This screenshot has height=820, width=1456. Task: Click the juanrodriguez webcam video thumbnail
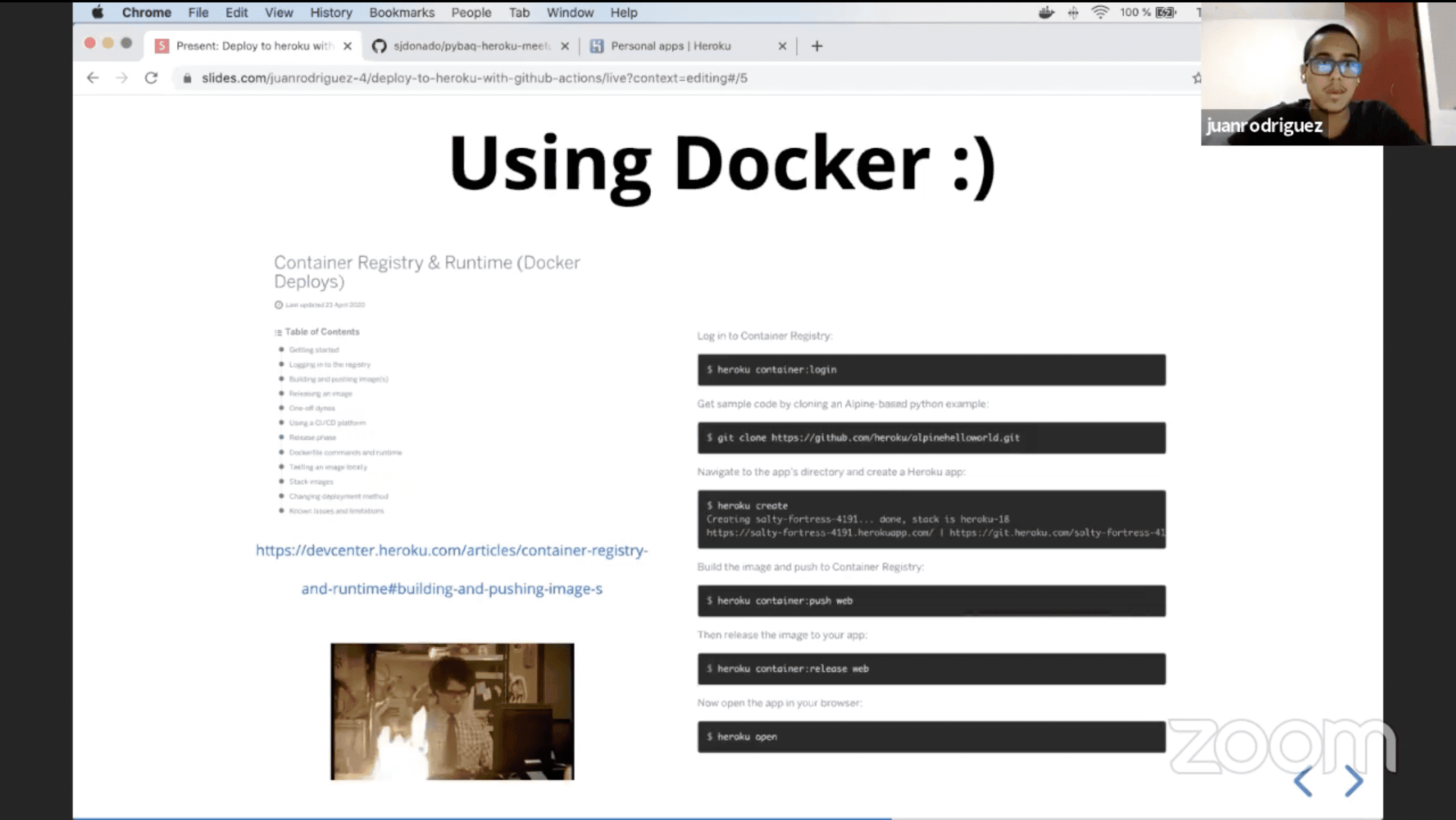pos(1328,74)
